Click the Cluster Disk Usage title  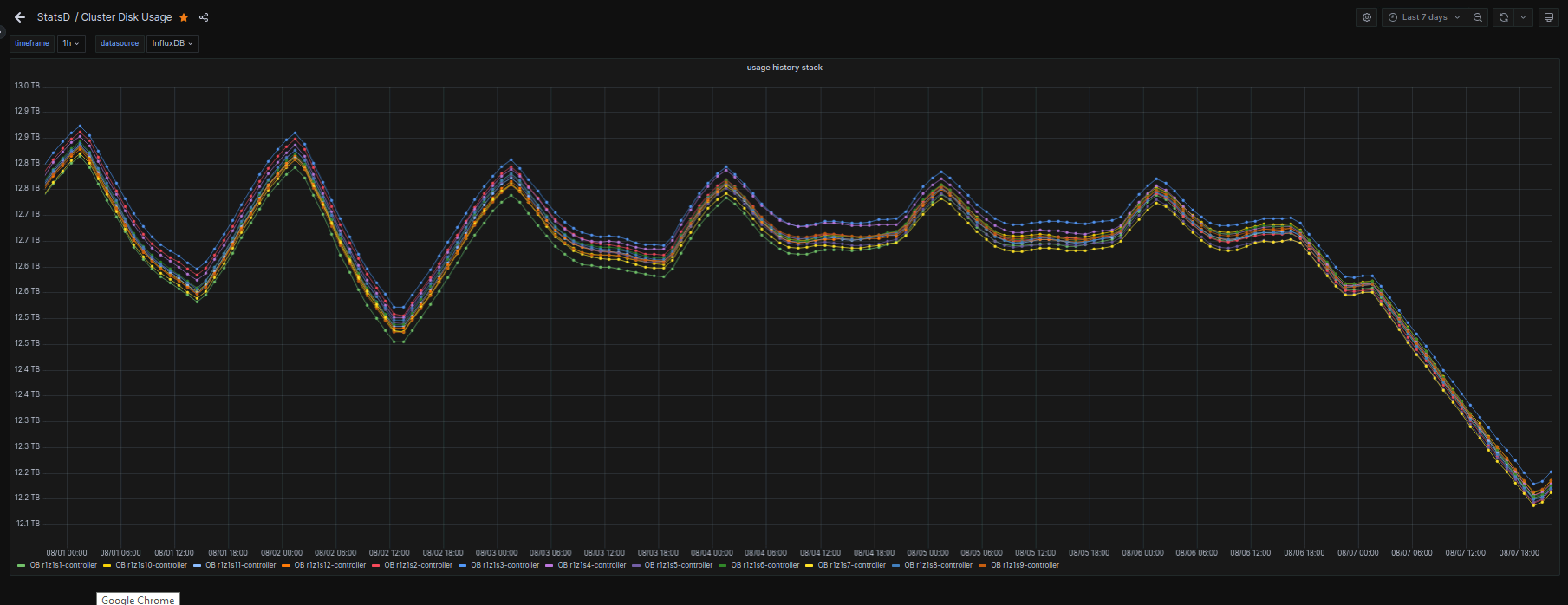(x=127, y=17)
